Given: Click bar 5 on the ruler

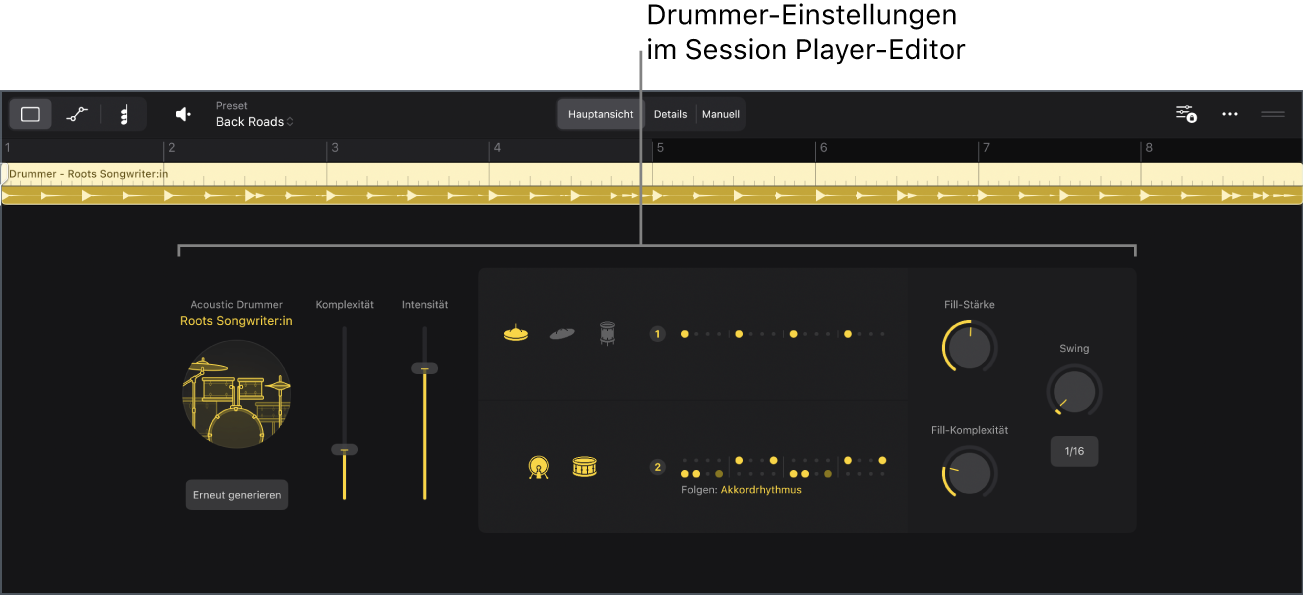Looking at the screenshot, I should coord(658,148).
